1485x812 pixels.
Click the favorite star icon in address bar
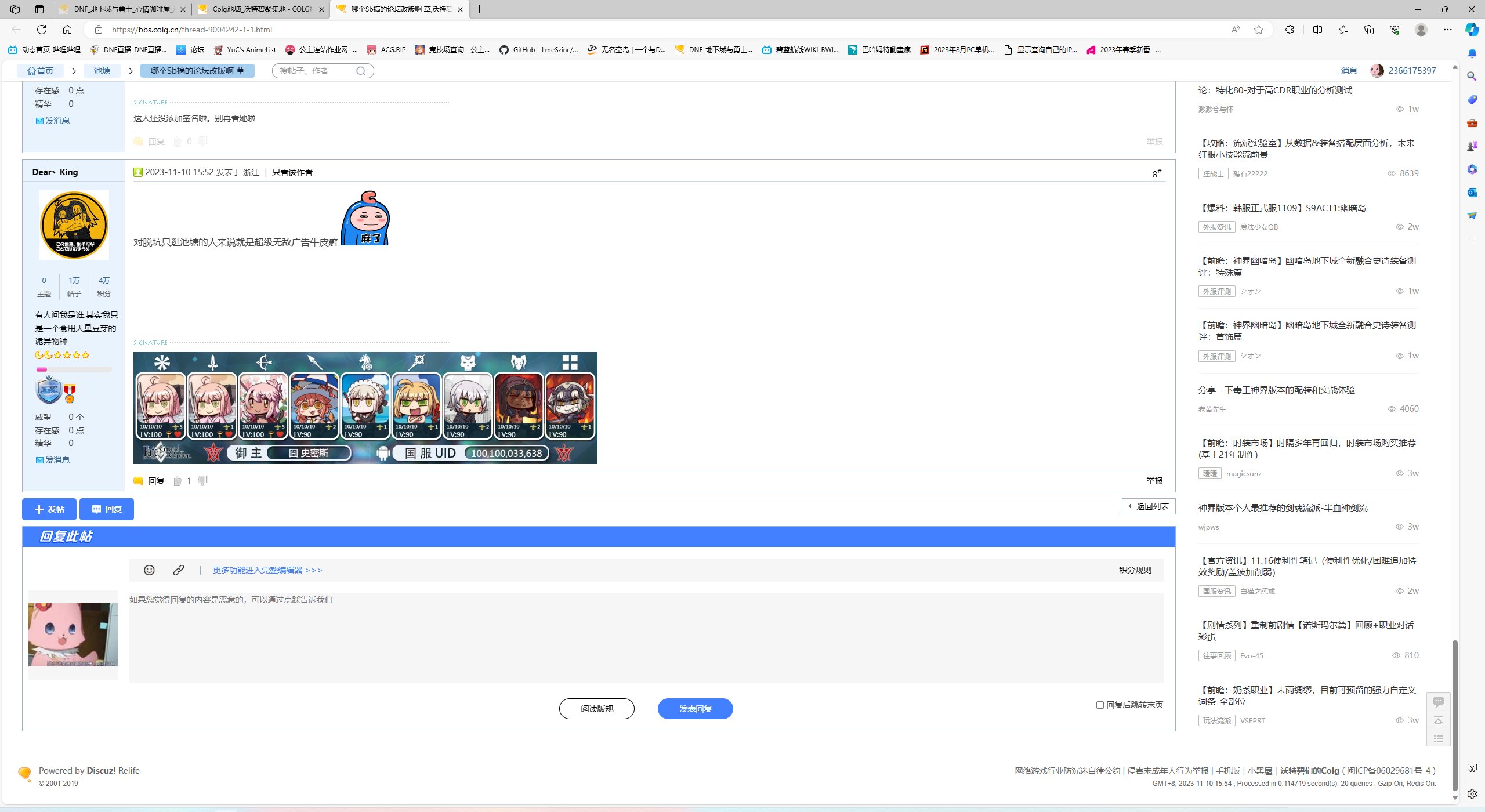(1259, 30)
